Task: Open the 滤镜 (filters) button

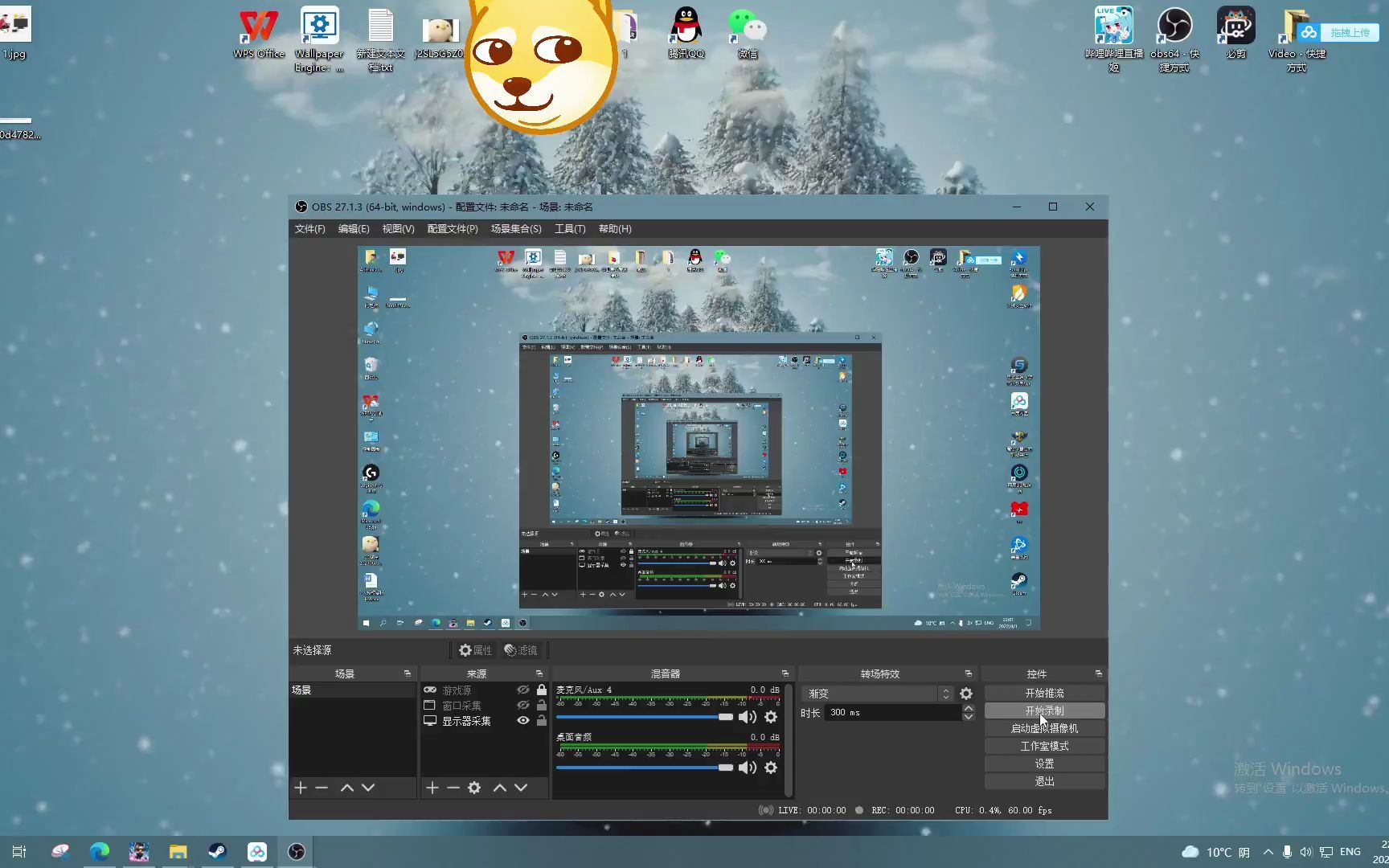Action: point(521,650)
